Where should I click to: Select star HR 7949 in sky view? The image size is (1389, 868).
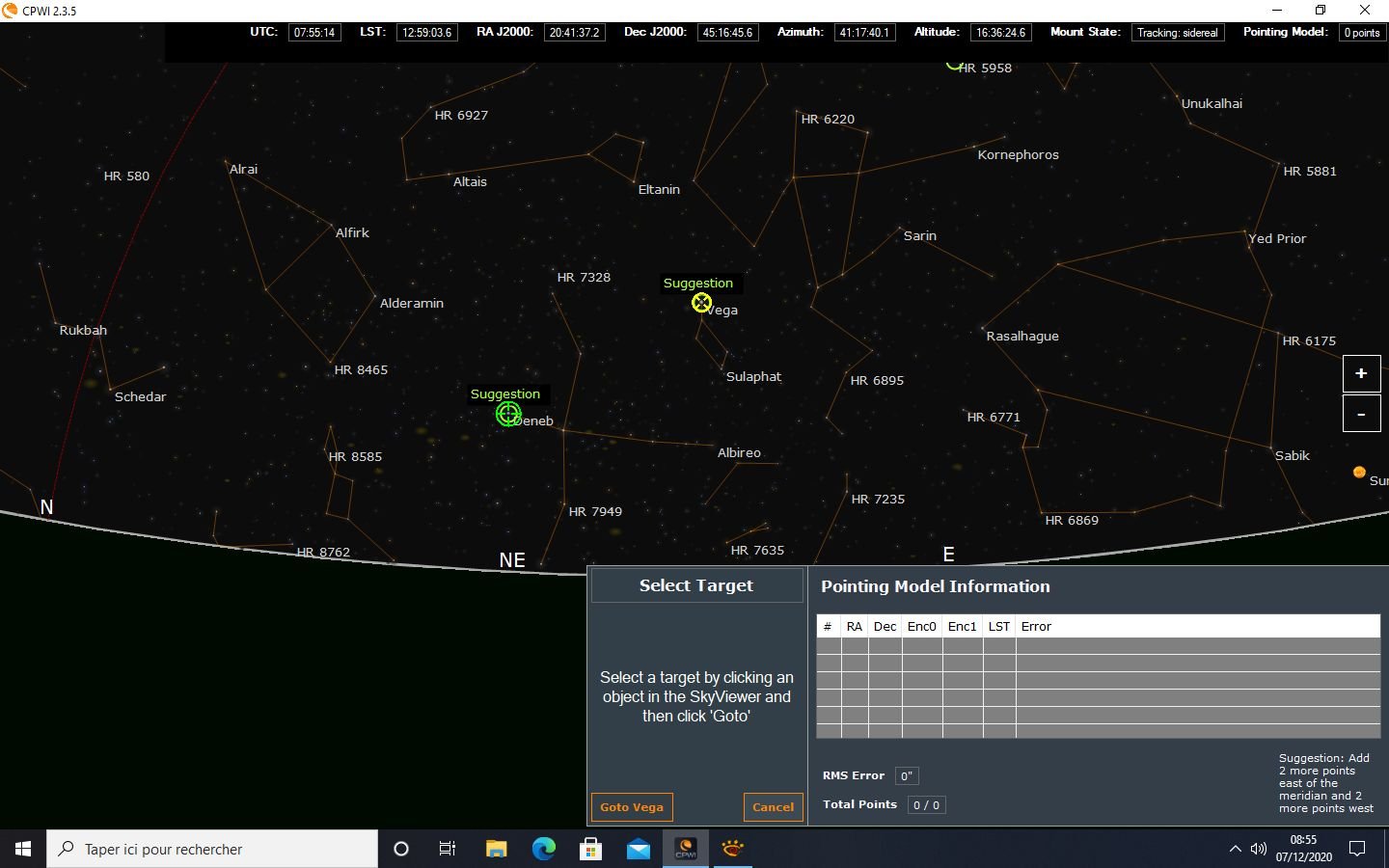(x=595, y=512)
